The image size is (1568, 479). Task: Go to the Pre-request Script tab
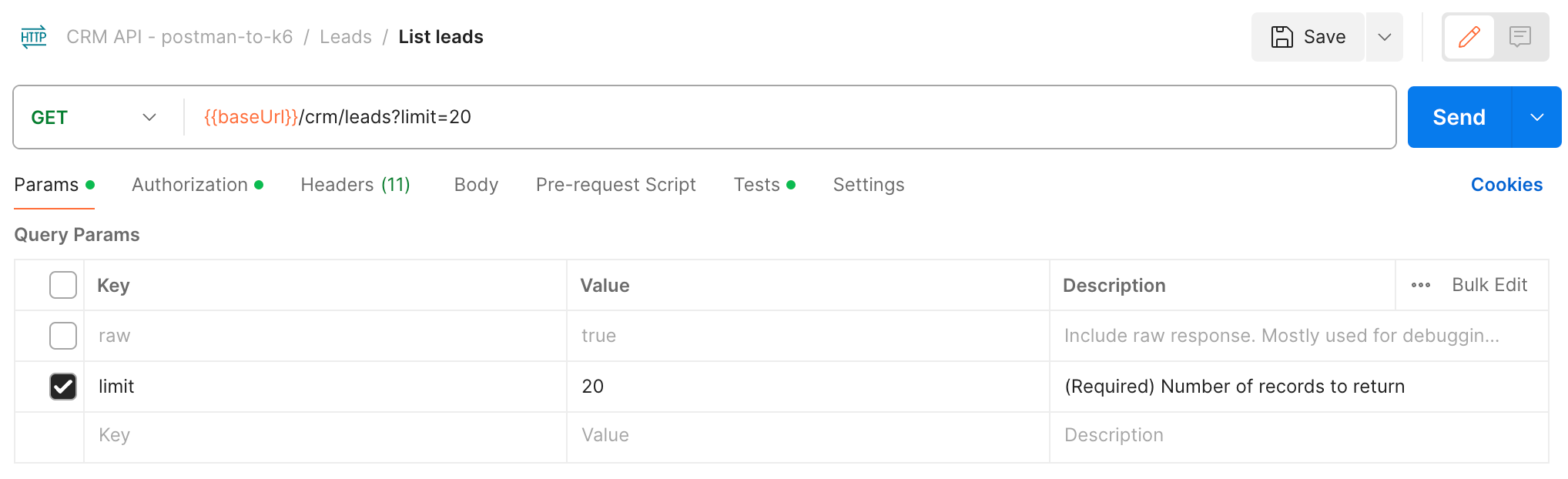pos(615,185)
